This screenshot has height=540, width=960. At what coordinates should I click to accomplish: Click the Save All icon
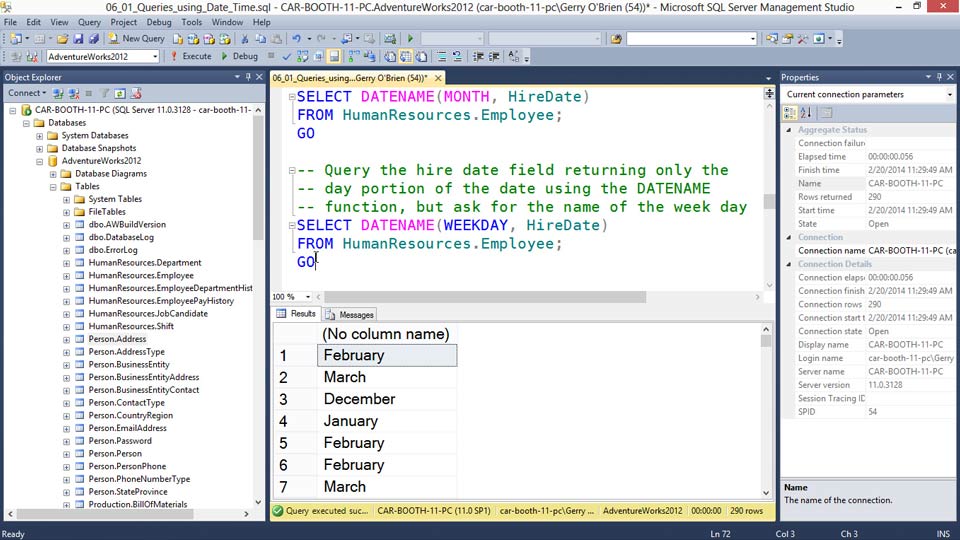94,39
